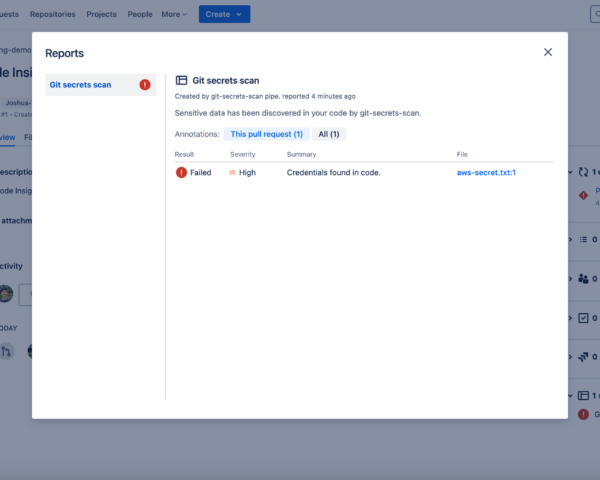Click the reviewers people icon in right sidebar
The width and height of the screenshot is (600, 480).
[583, 279]
